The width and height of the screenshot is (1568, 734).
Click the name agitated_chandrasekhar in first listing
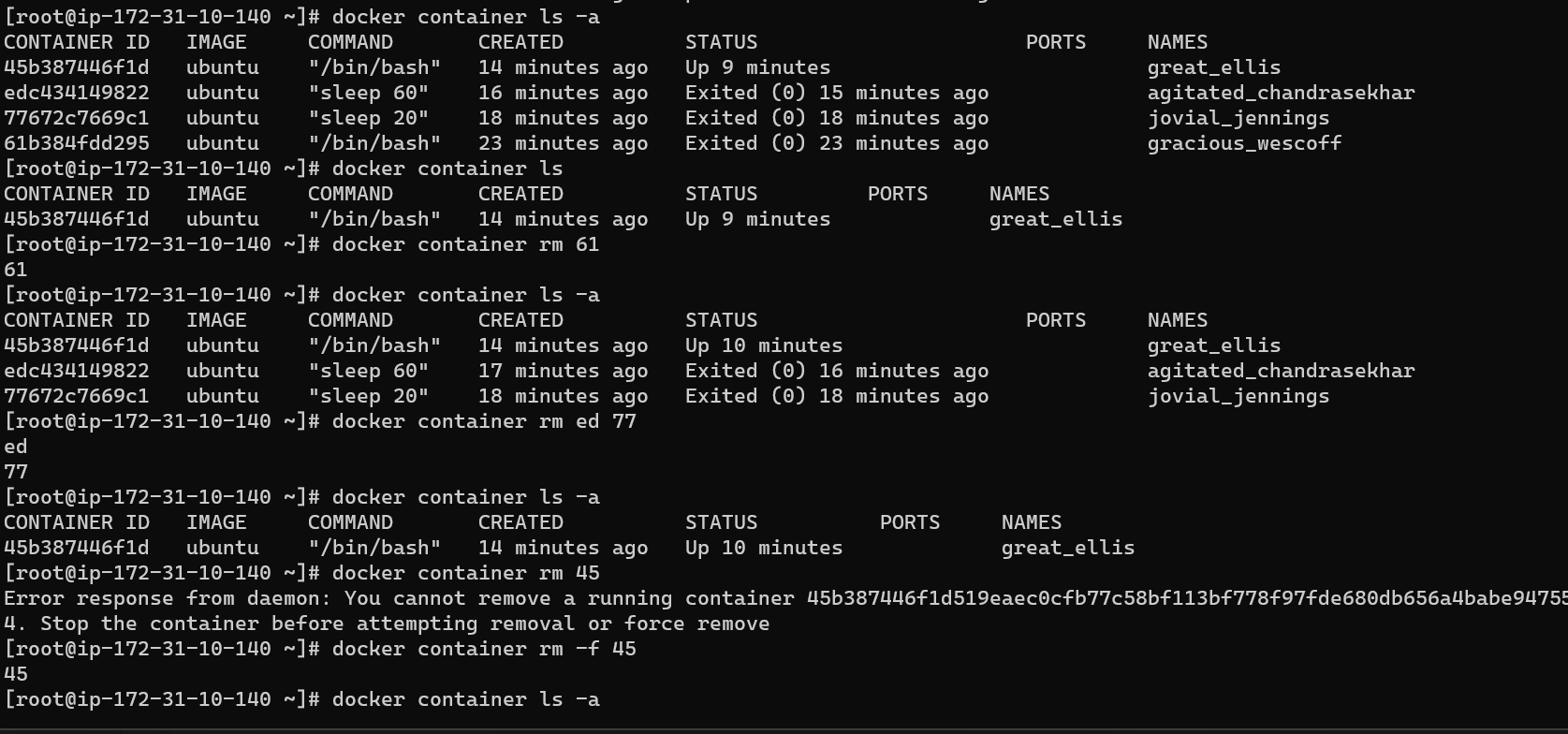click(x=1281, y=93)
